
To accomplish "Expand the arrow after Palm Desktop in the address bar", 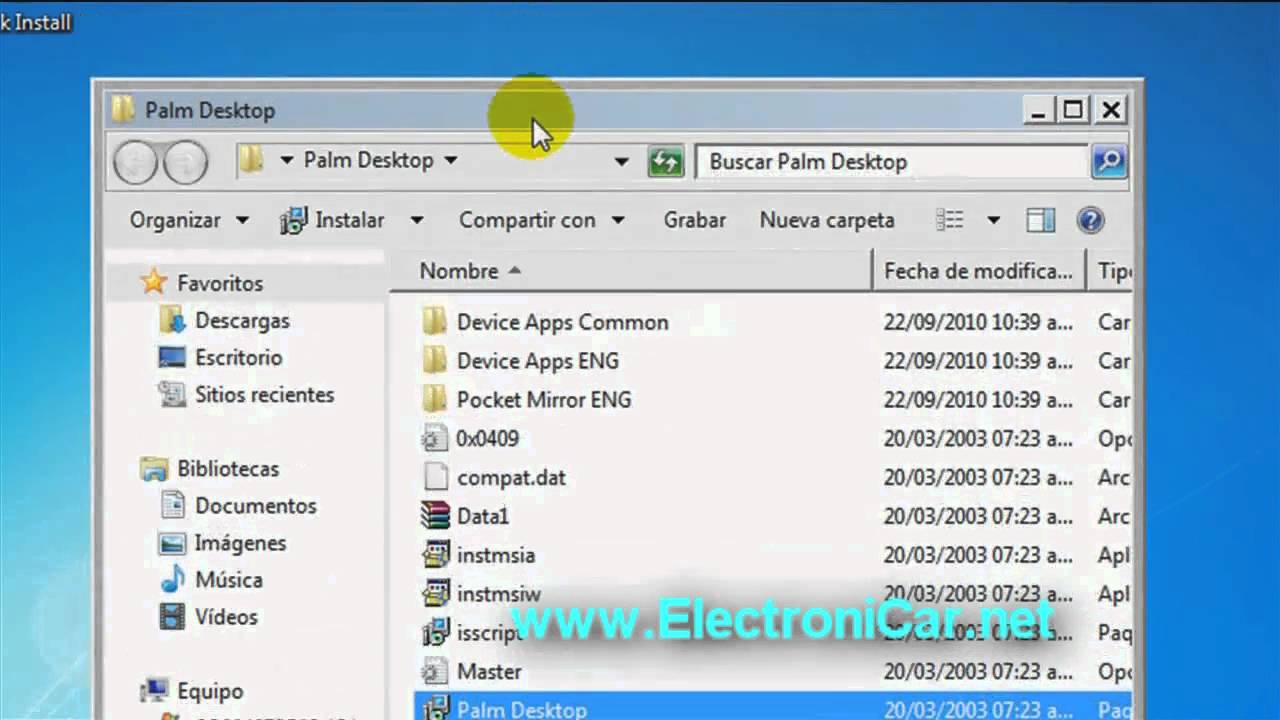I will pyautogui.click(x=450, y=160).
